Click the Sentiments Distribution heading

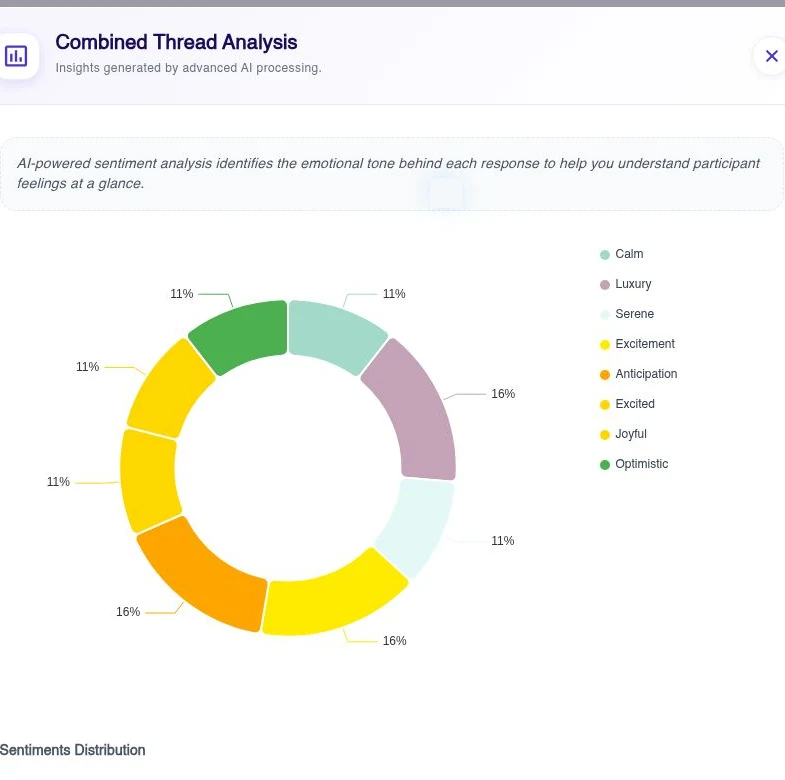[73, 750]
